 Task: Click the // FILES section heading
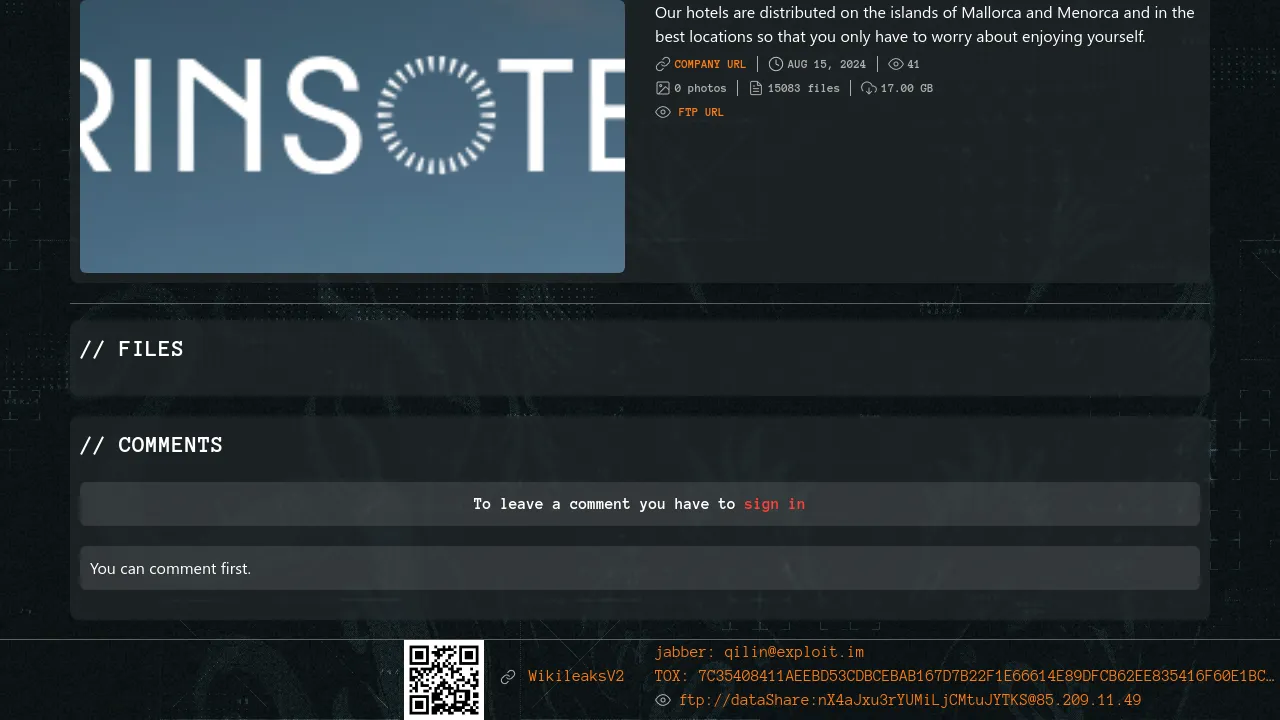(132, 349)
